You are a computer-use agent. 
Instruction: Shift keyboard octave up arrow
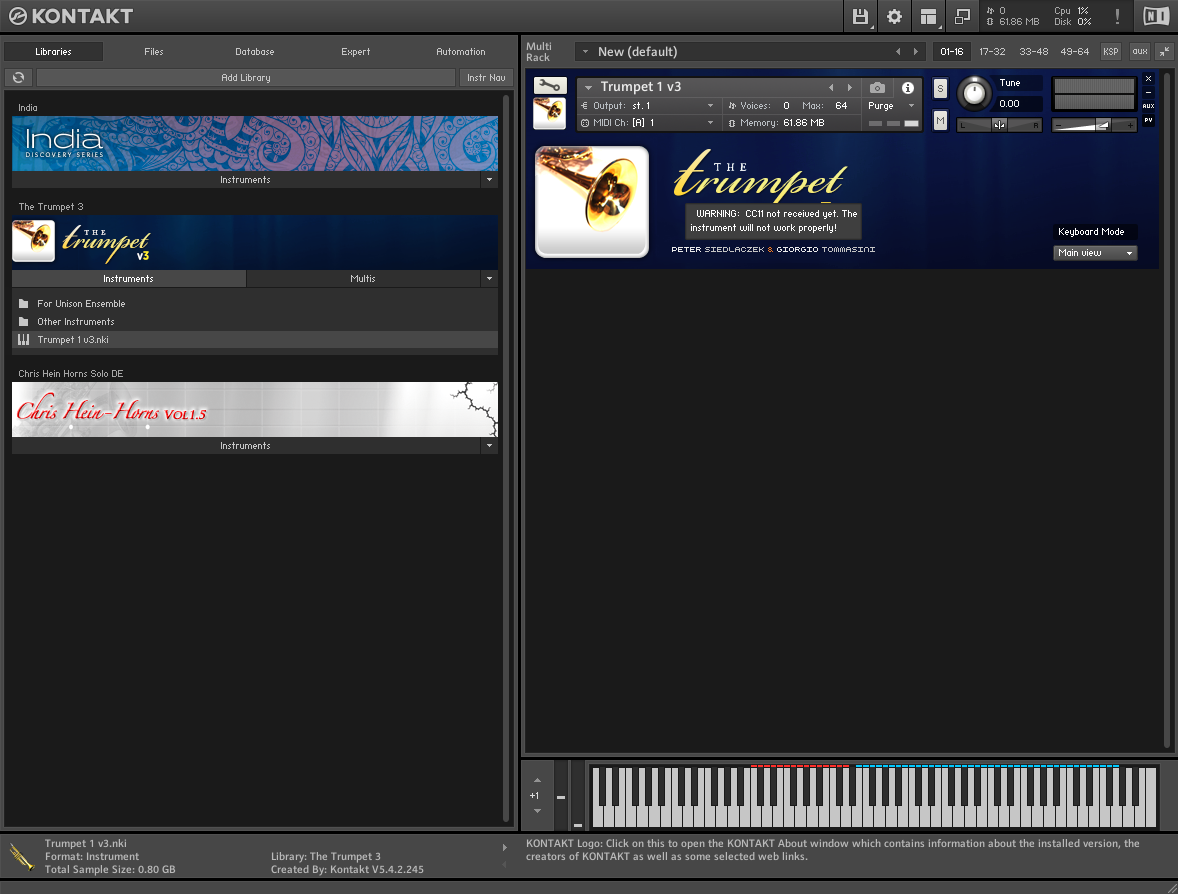coord(537,780)
